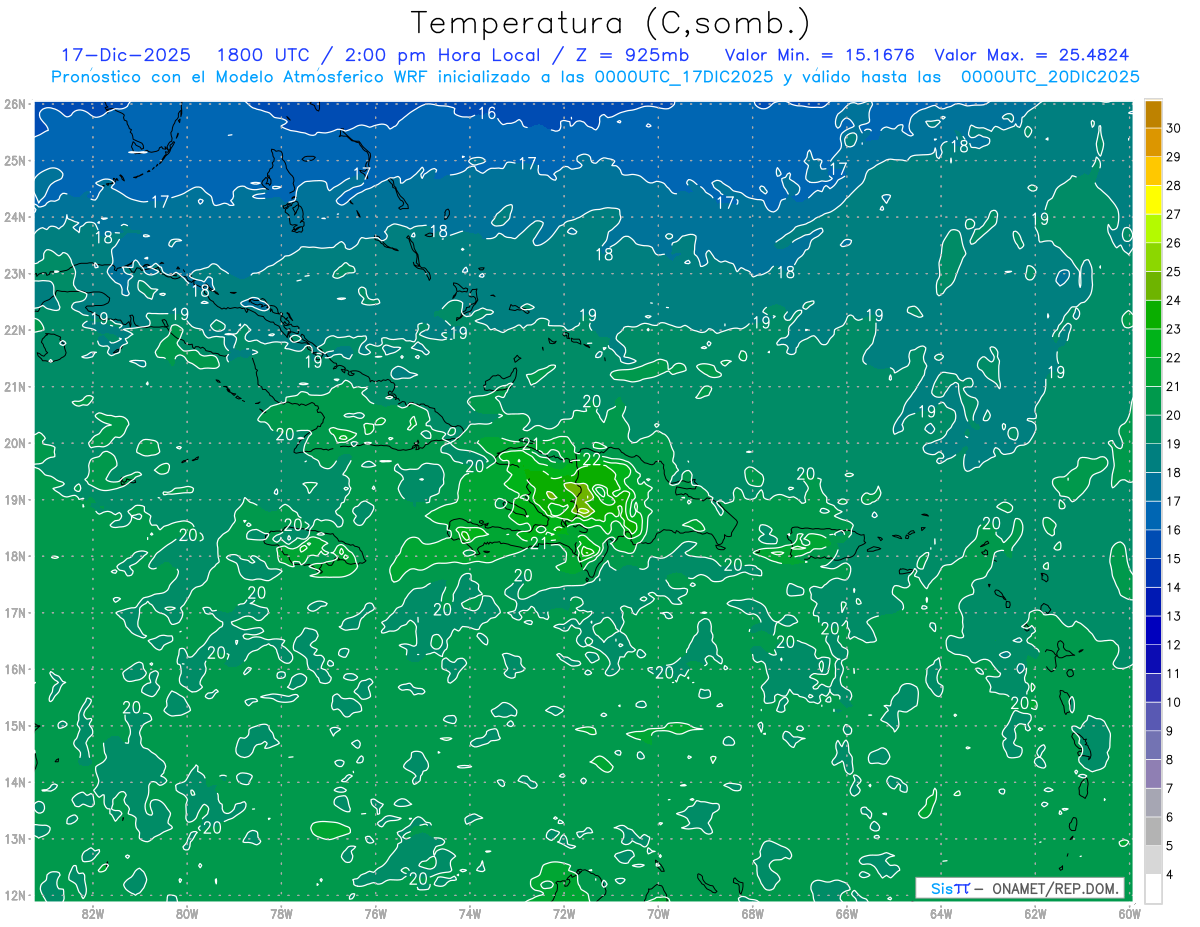This screenshot has height=927, width=1200.
Task: Click latitude axis label 26N
Action: tap(14, 104)
